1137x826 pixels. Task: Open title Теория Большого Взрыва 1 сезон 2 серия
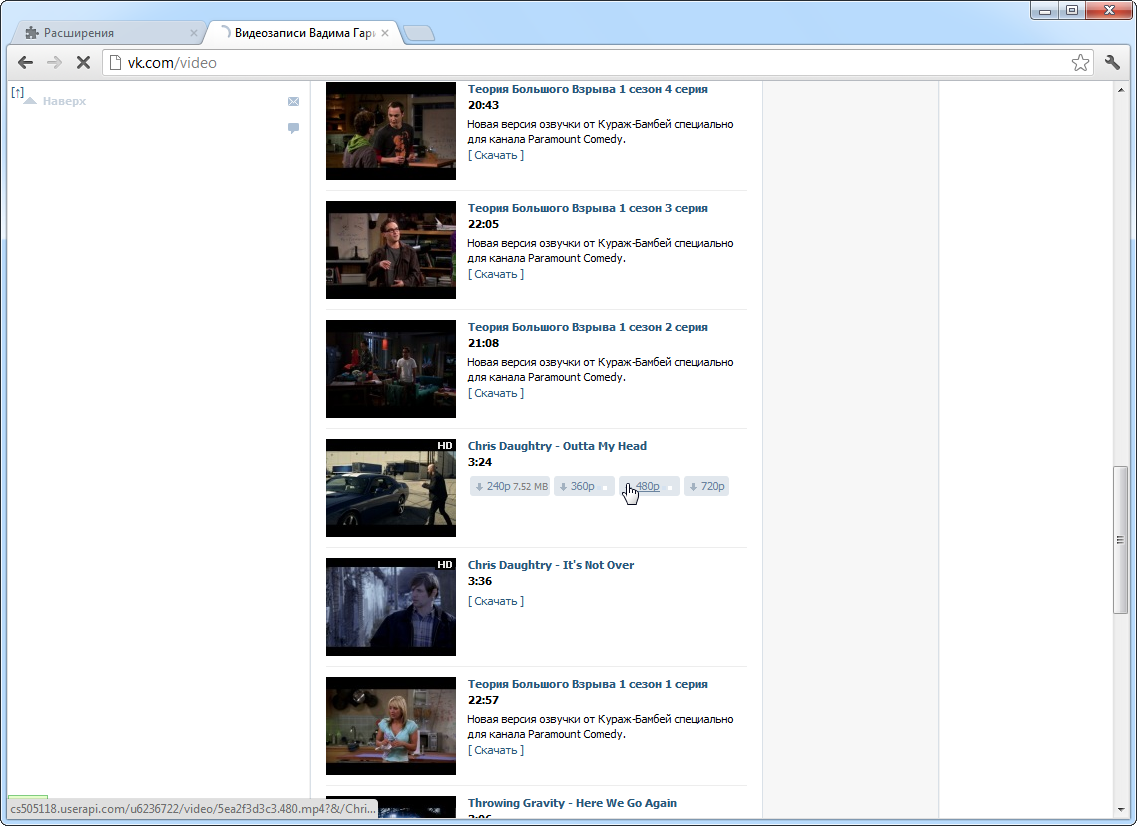pos(587,327)
